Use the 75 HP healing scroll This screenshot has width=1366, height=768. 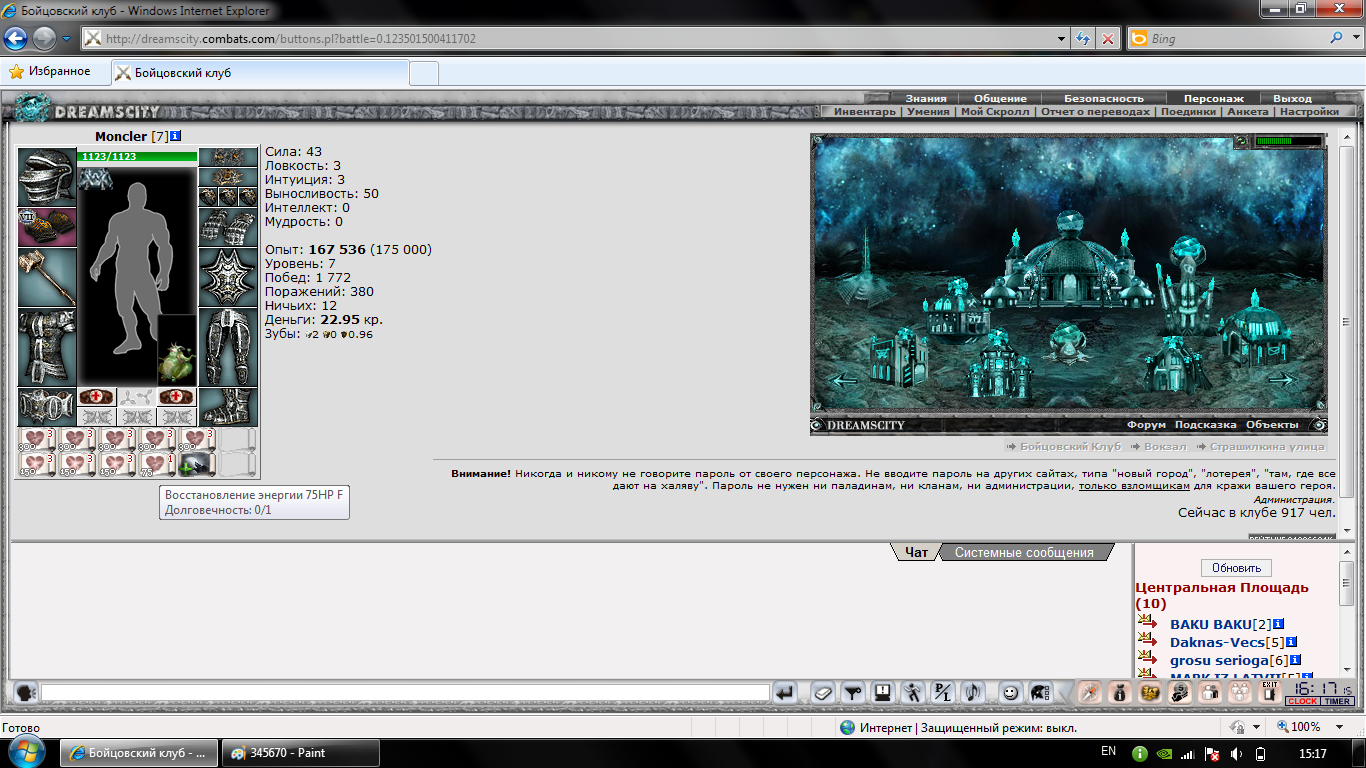[x=157, y=464]
